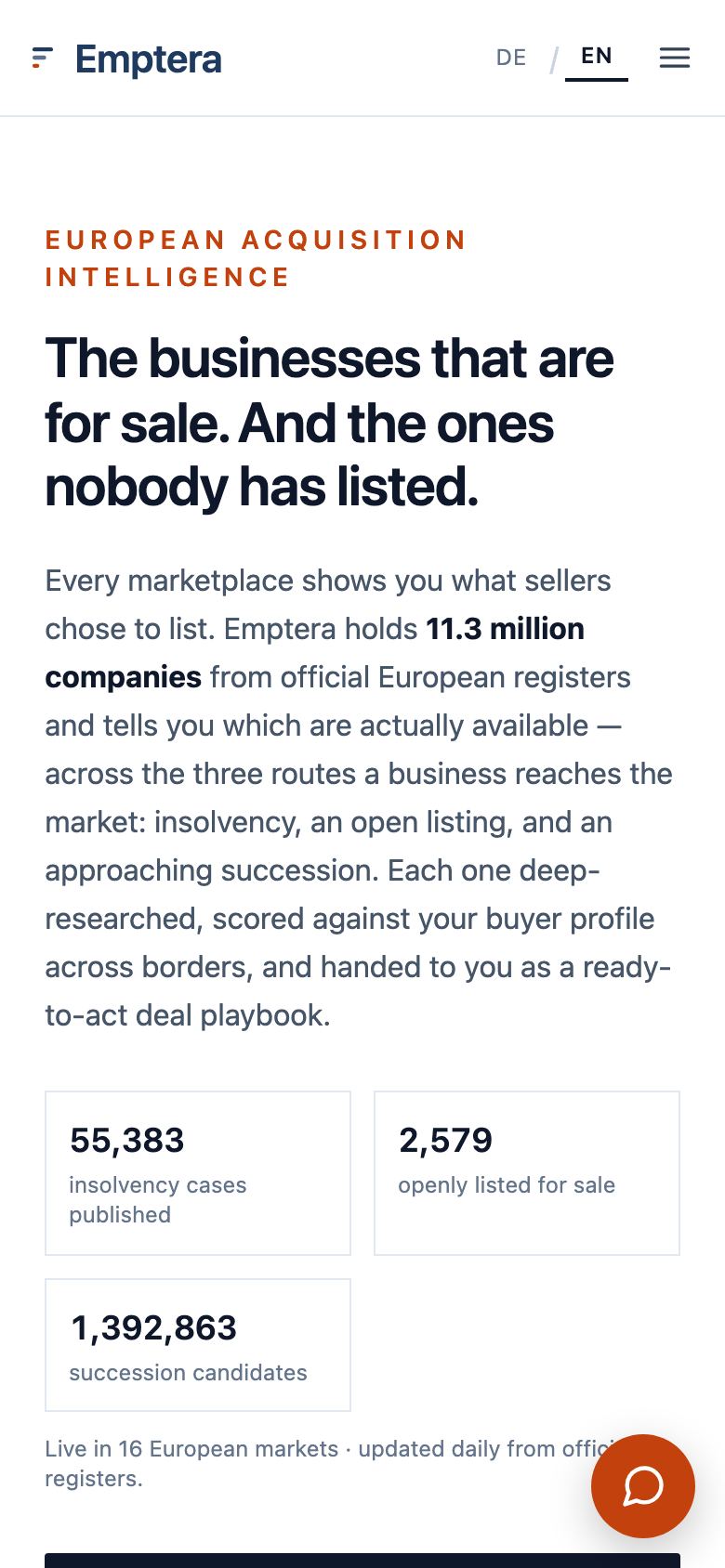Click the main headline text
Image resolution: width=725 pixels, height=1568 pixels.
[330, 423]
